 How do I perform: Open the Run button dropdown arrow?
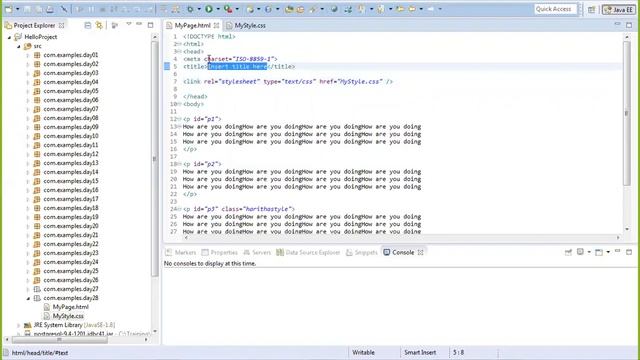[x=218, y=9]
